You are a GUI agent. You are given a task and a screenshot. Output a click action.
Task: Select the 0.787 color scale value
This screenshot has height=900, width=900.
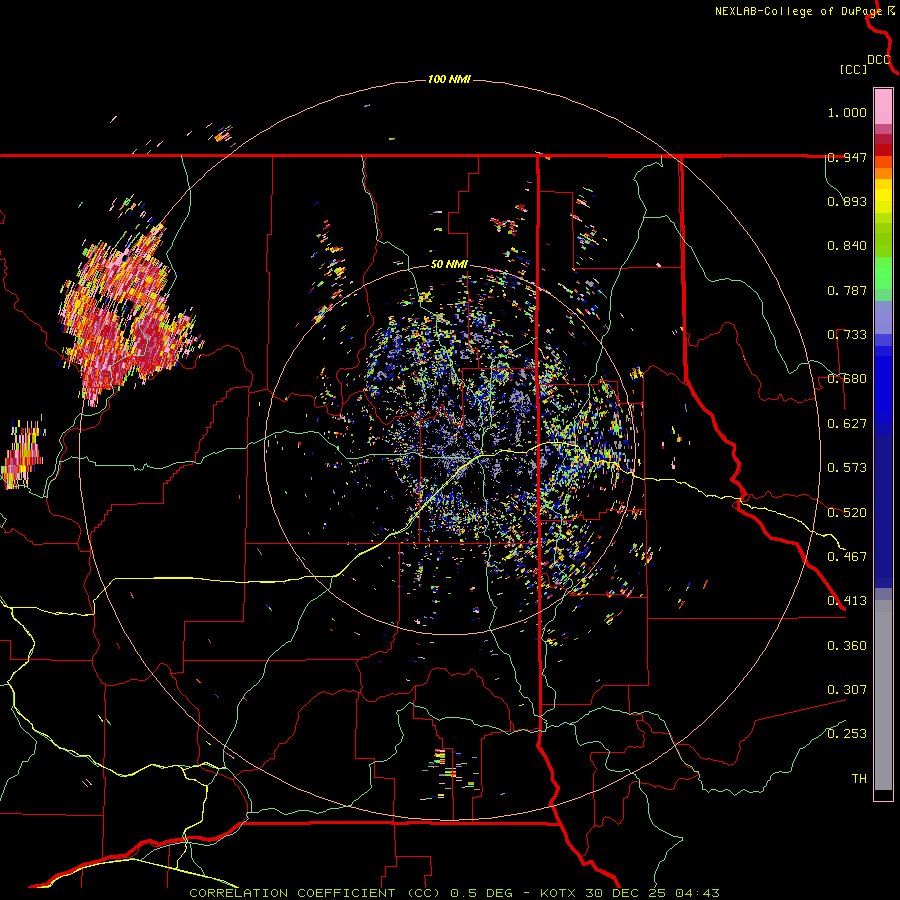point(847,290)
